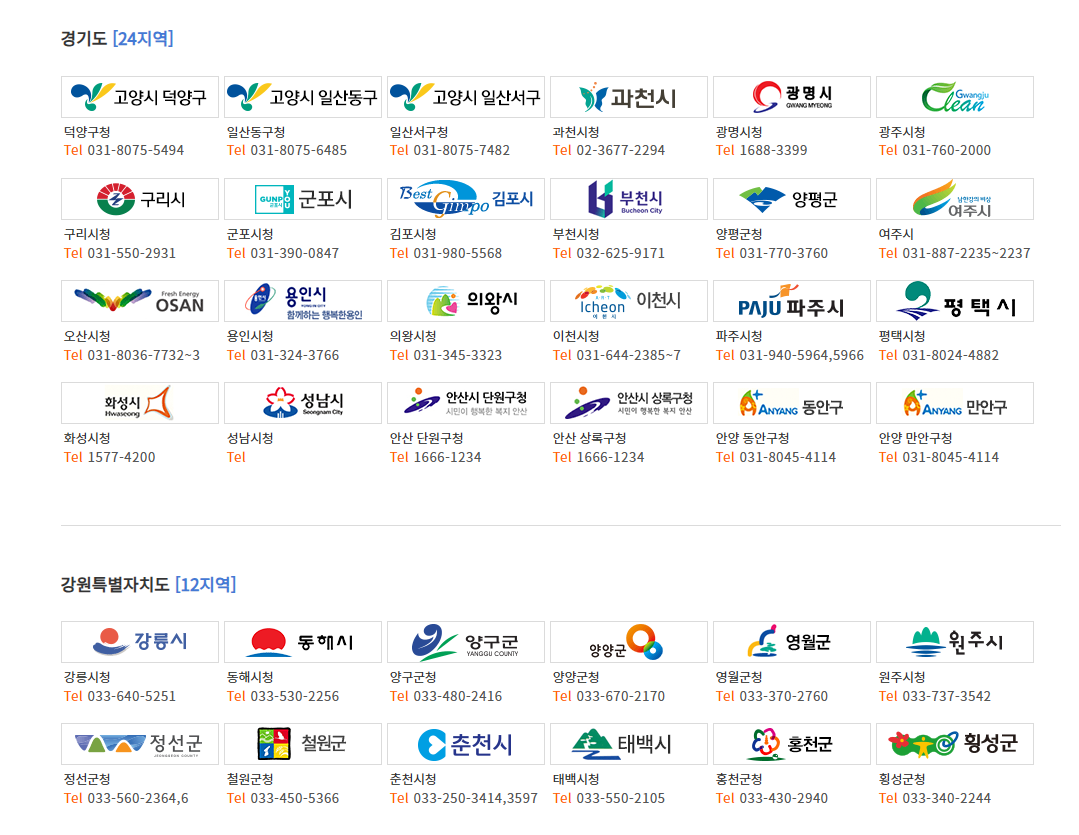This screenshot has width=1079, height=835.
Task: Open the 과천시 logo banner
Action: (x=629, y=97)
